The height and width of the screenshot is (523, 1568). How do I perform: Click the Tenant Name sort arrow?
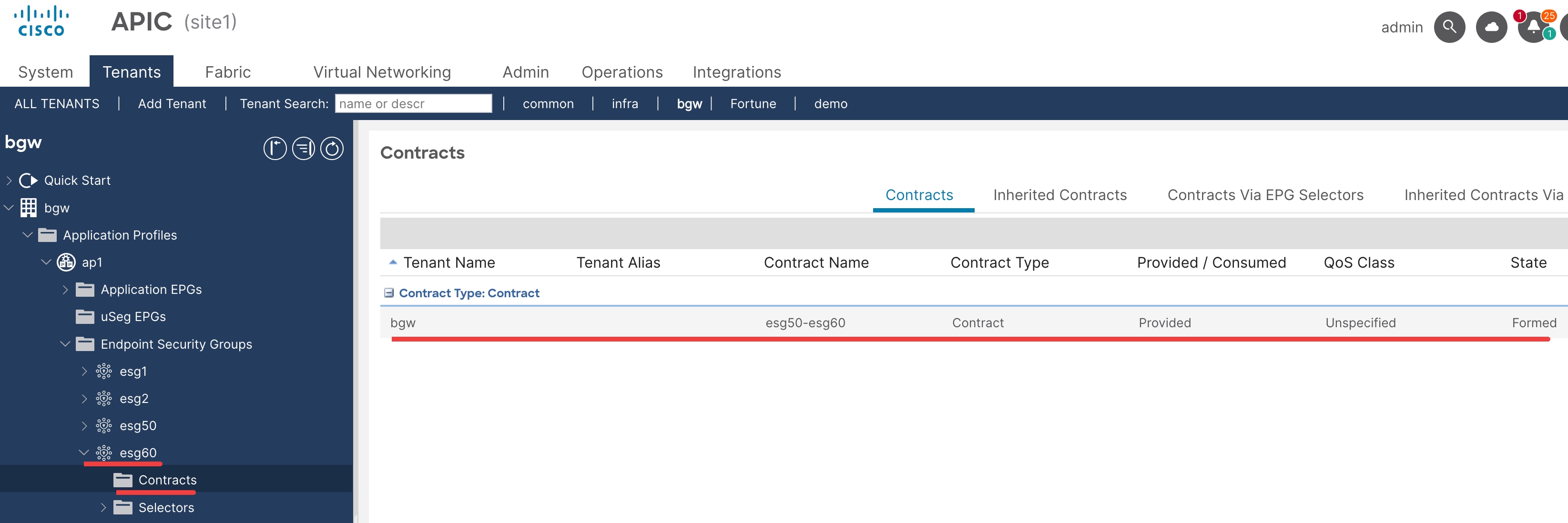(x=393, y=262)
